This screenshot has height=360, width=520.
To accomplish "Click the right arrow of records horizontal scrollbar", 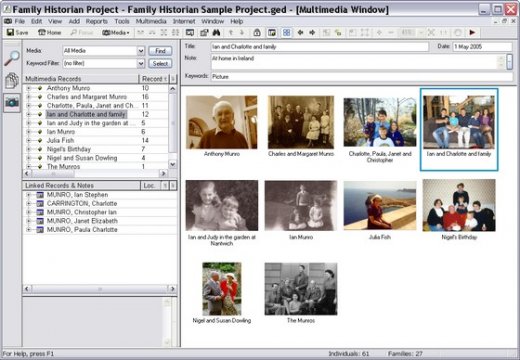I will (x=163, y=173).
